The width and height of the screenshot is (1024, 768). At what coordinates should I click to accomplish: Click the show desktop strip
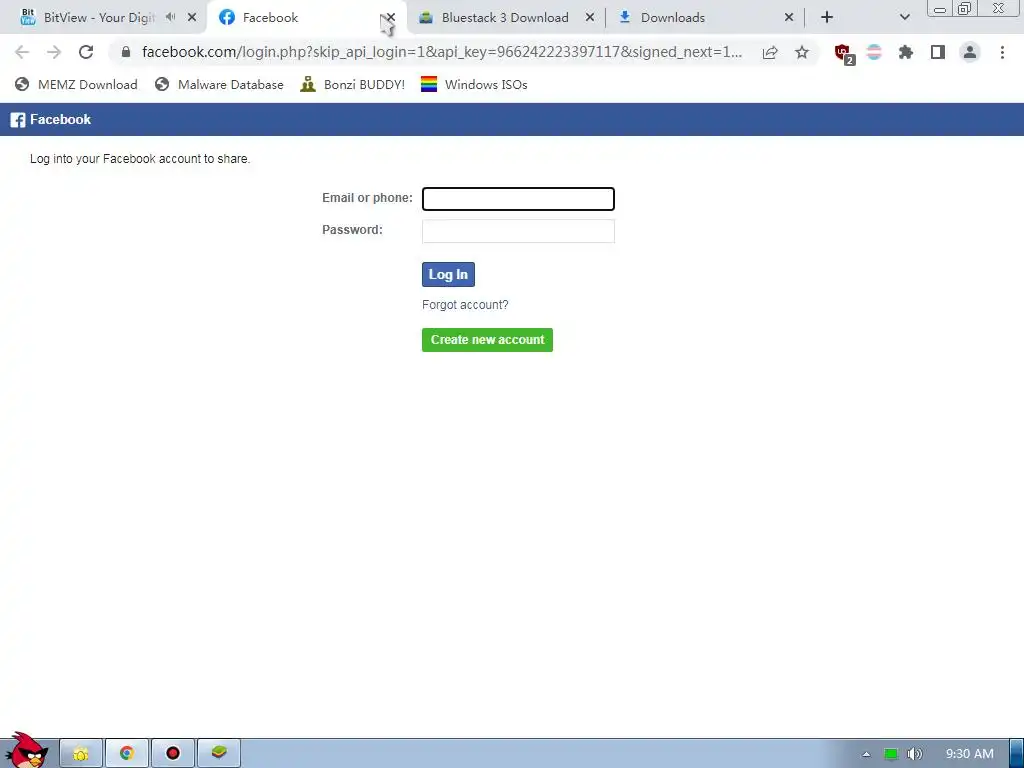click(x=1017, y=754)
